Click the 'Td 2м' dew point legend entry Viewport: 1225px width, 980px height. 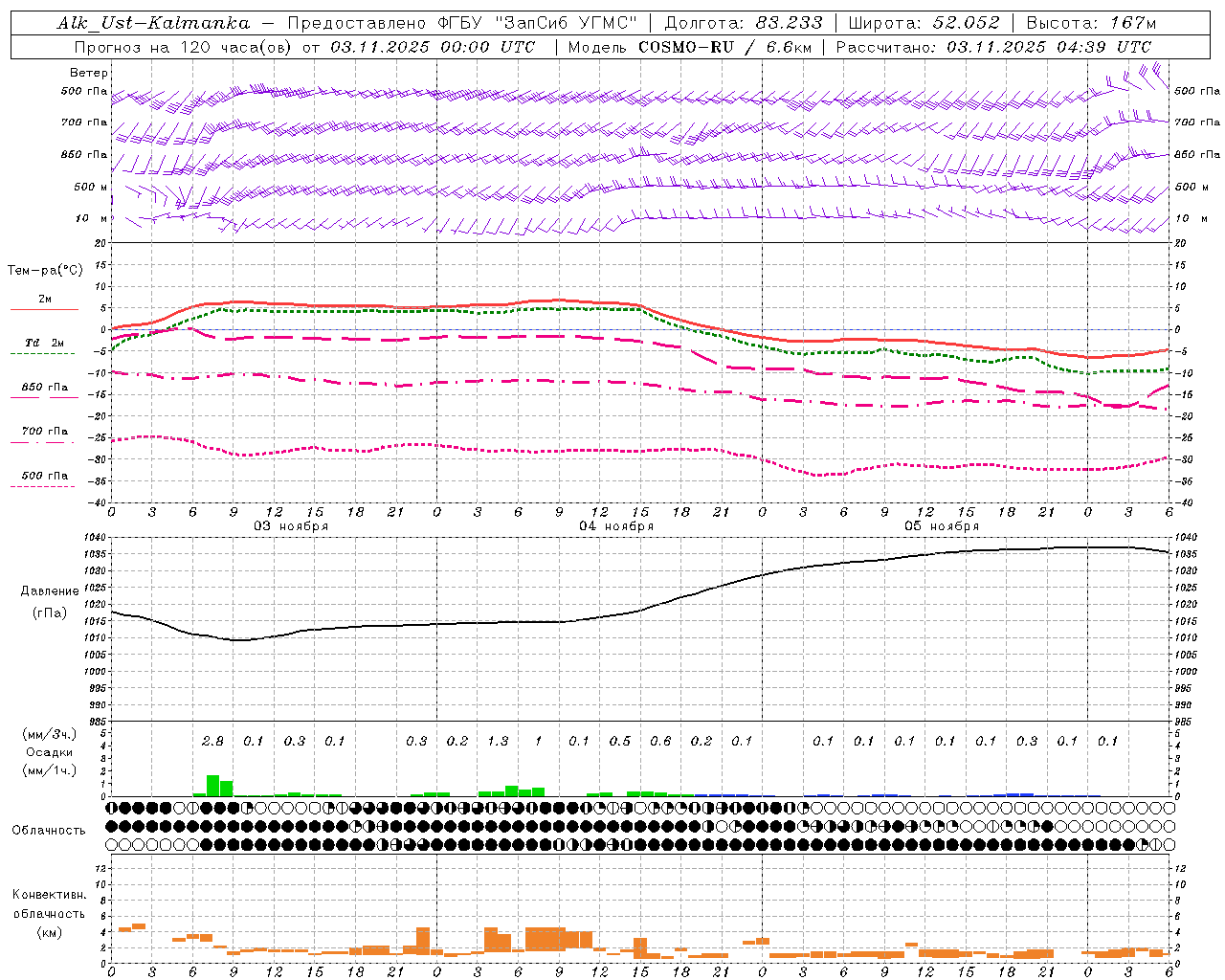(x=45, y=343)
